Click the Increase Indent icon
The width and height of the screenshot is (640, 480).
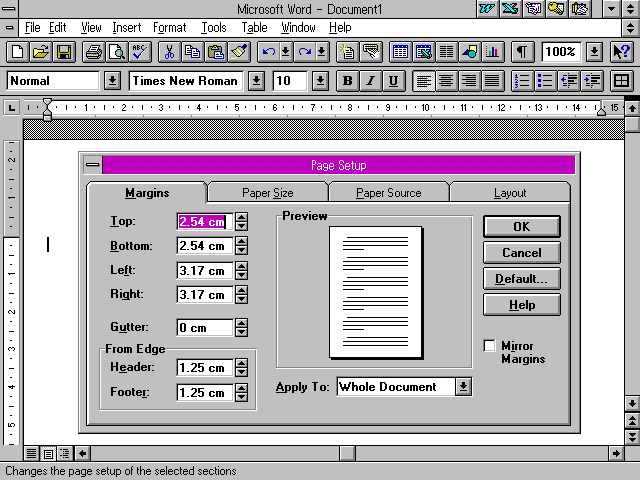[592, 81]
